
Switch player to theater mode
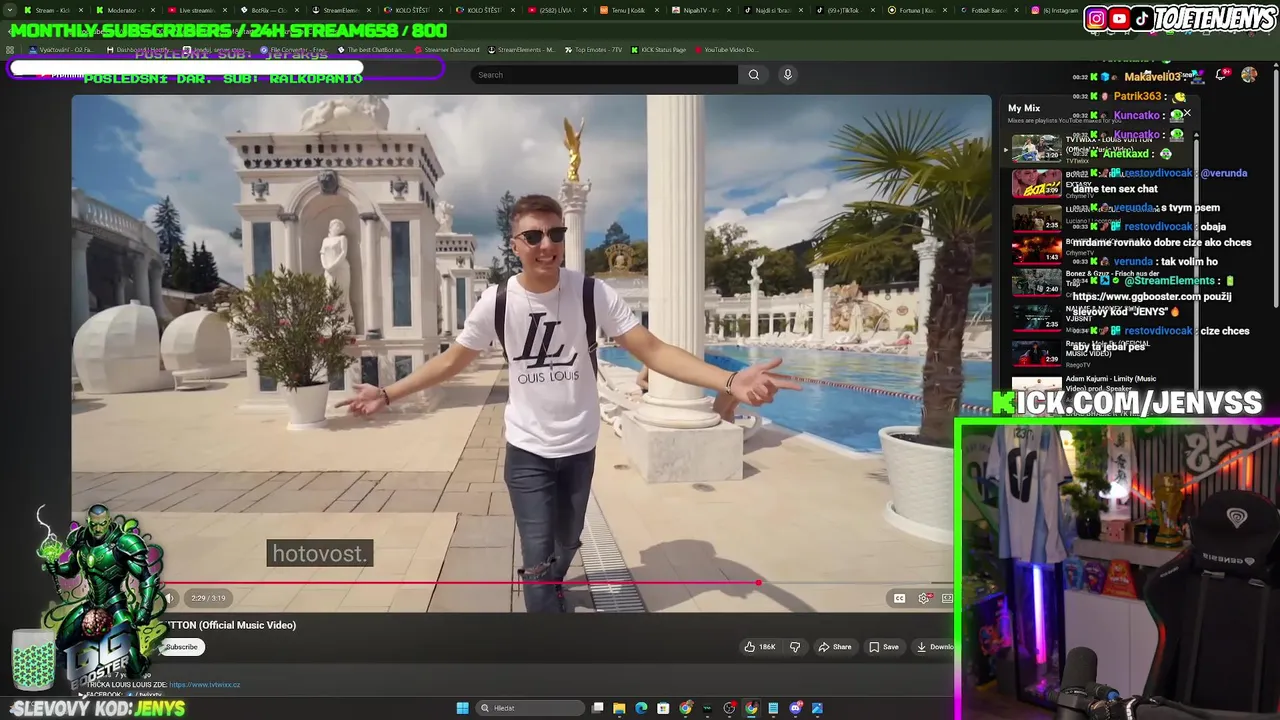tap(947, 598)
